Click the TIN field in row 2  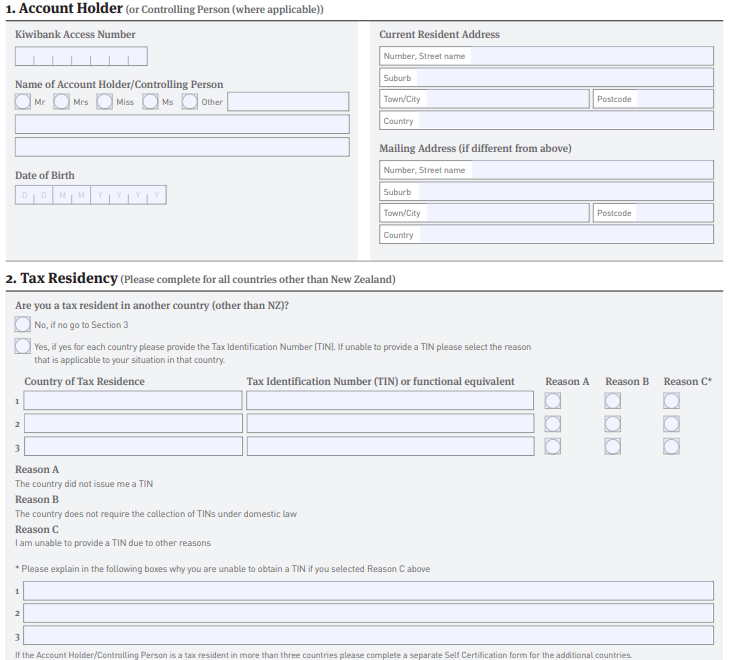point(390,423)
